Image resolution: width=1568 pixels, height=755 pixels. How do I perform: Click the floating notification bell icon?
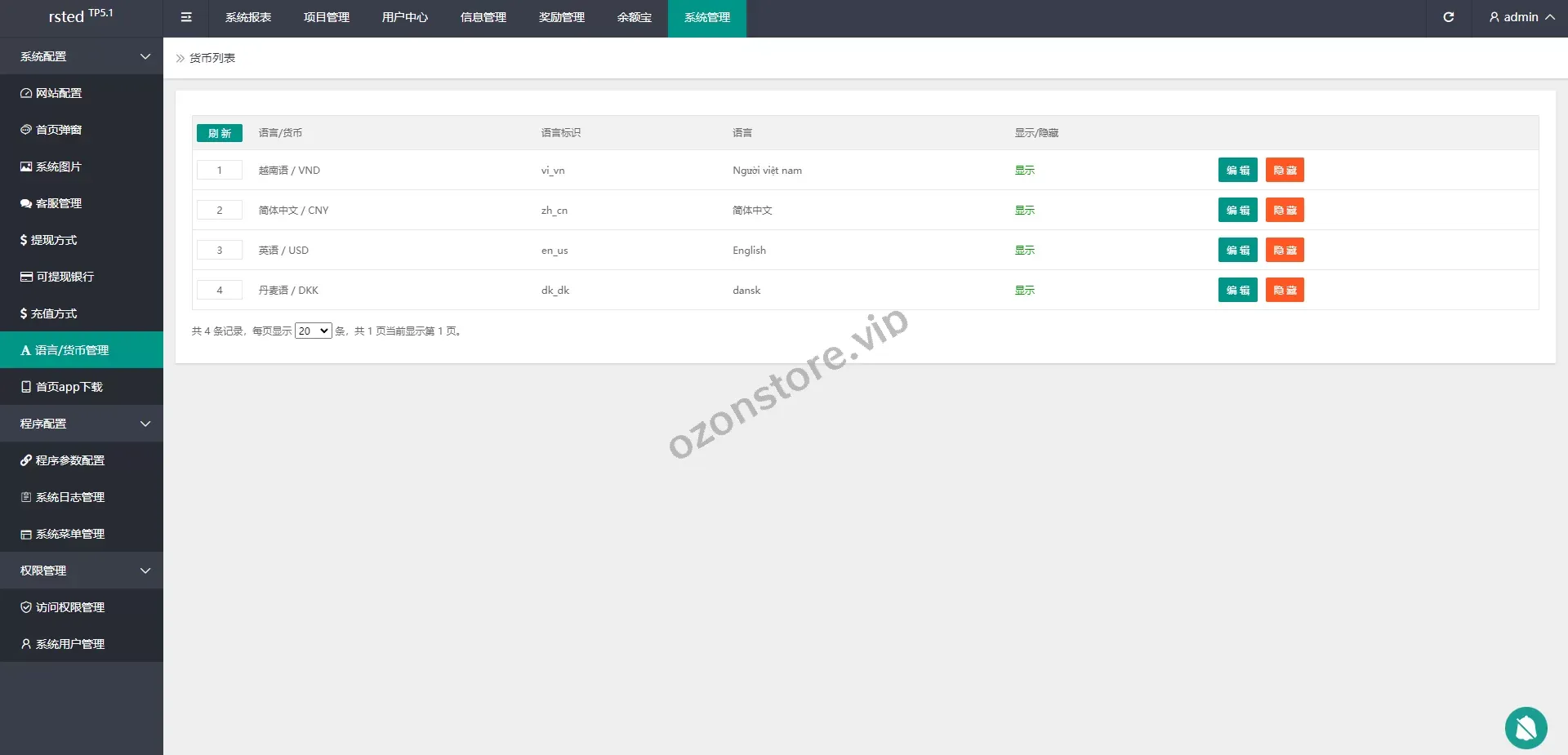click(x=1526, y=727)
